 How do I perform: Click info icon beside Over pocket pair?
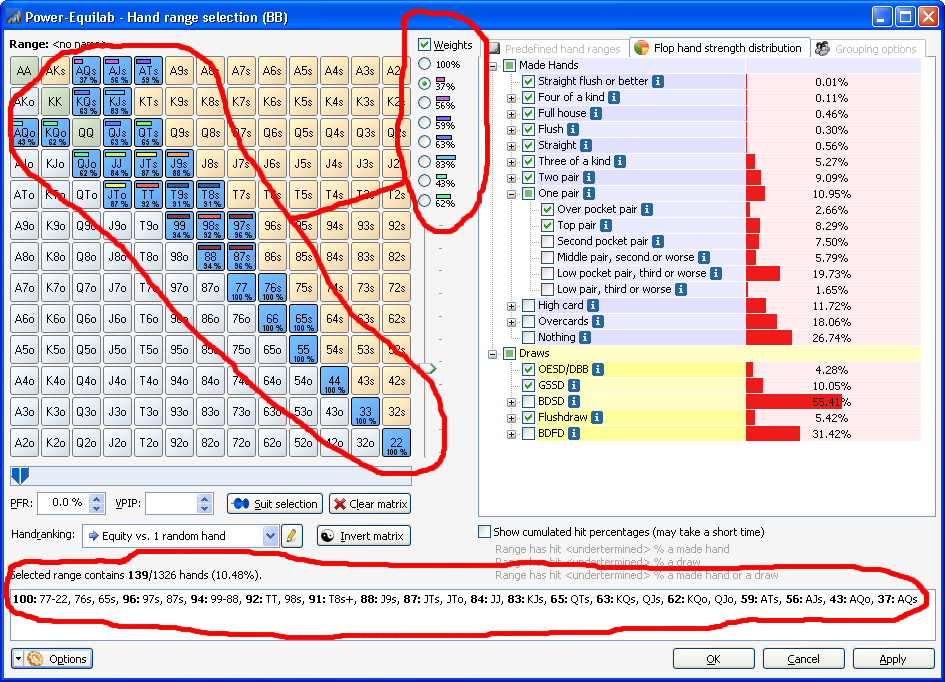[x=647, y=209]
